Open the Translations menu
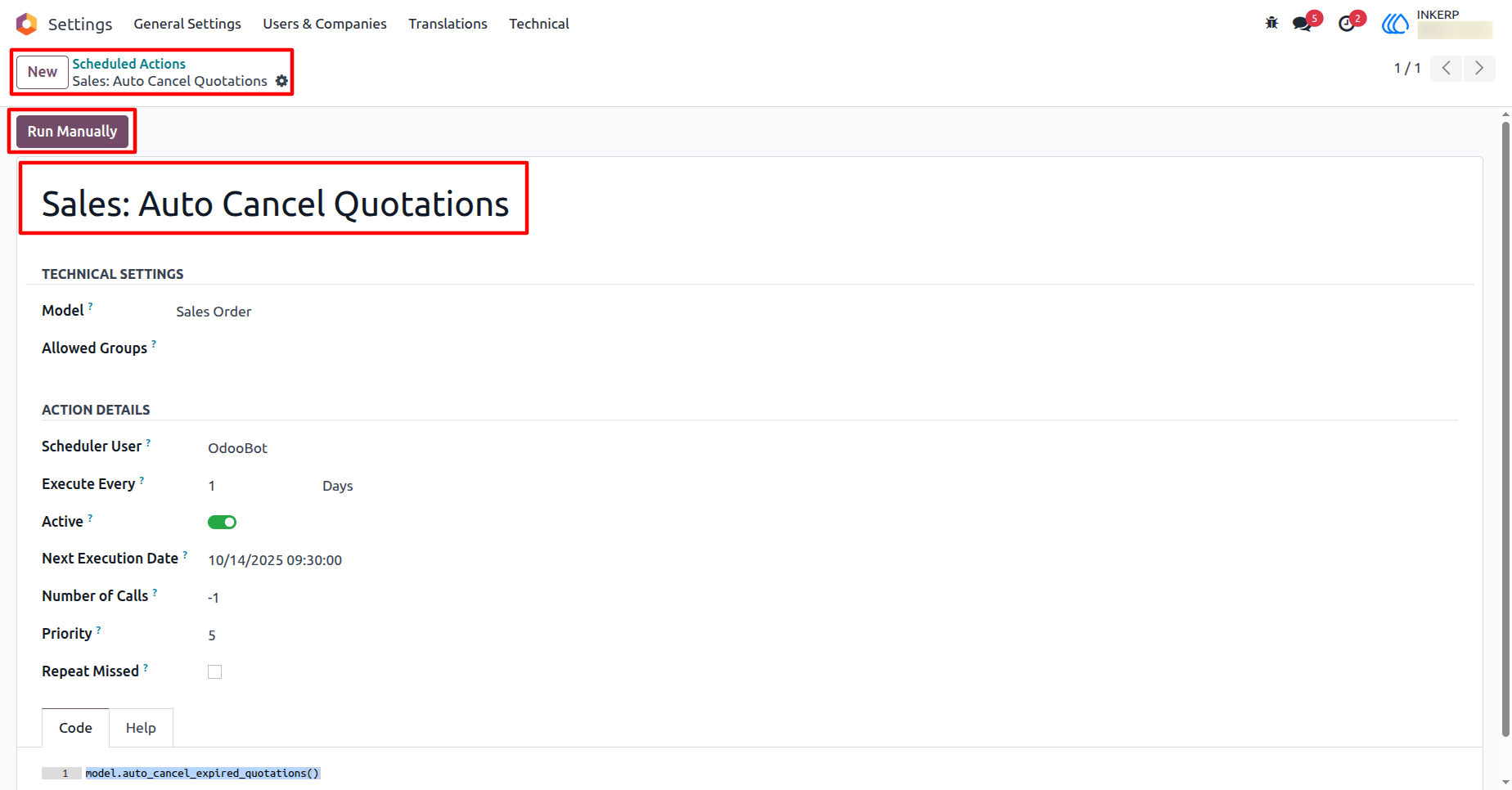 448,24
